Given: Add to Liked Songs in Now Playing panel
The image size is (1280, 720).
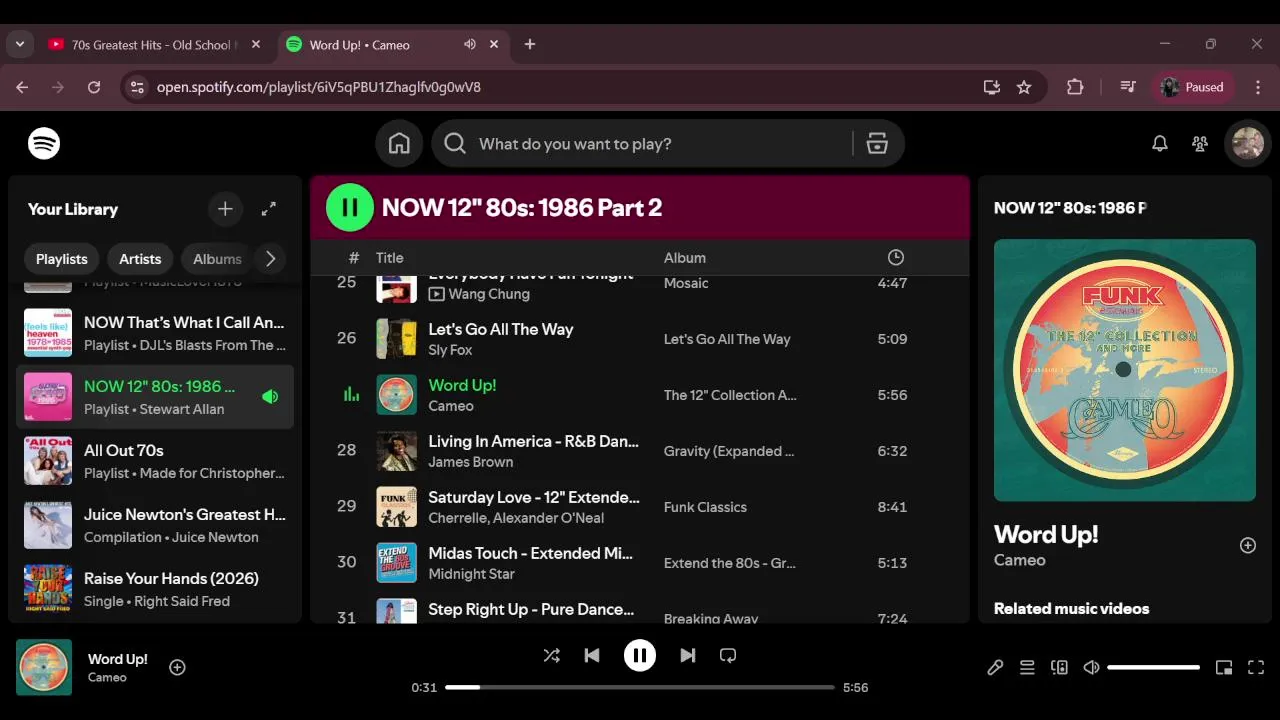Looking at the screenshot, I should coord(1248,545).
